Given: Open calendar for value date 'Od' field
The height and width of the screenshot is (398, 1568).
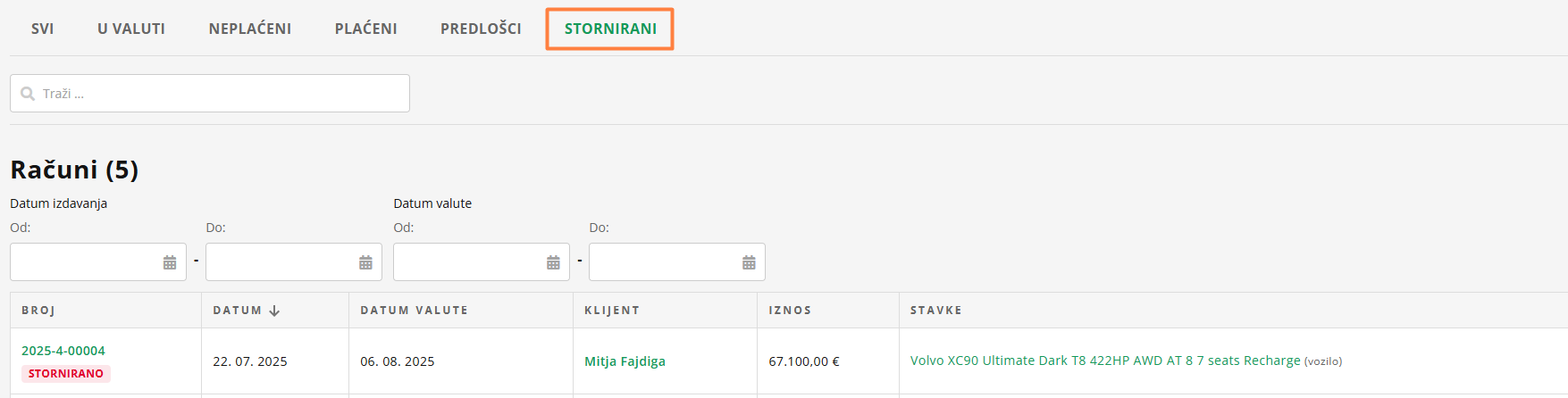Looking at the screenshot, I should [553, 262].
